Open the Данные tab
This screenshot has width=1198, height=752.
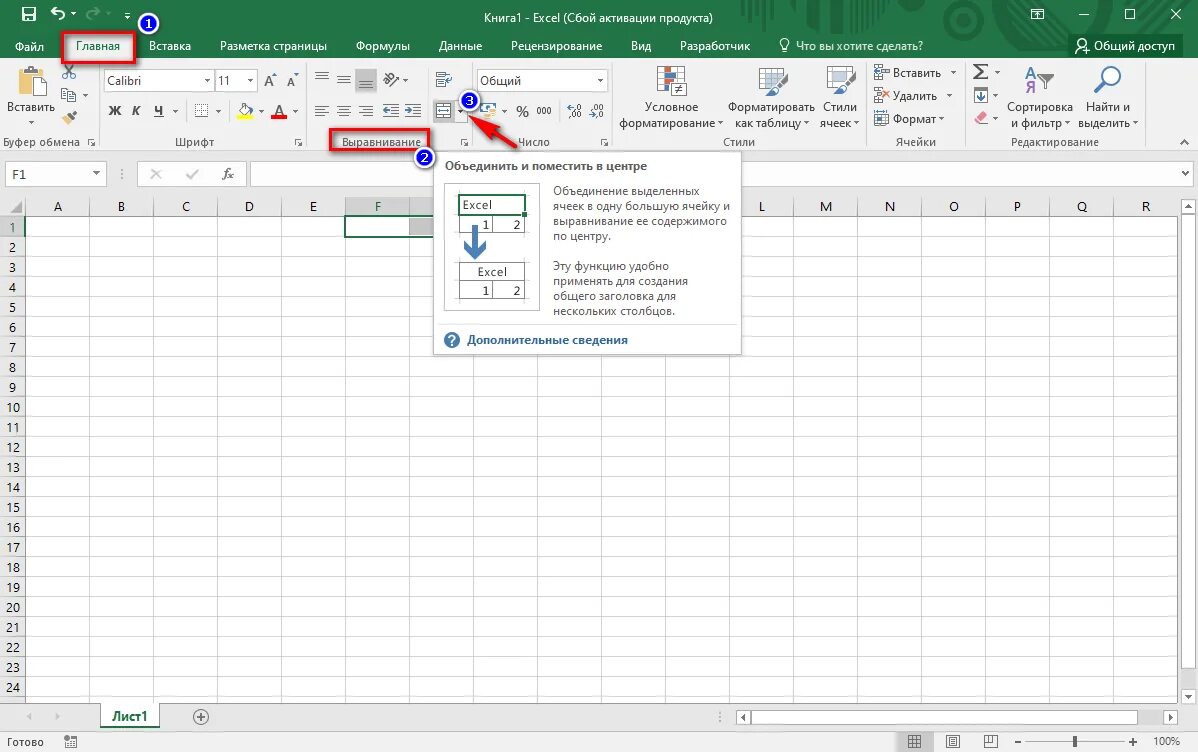point(460,46)
